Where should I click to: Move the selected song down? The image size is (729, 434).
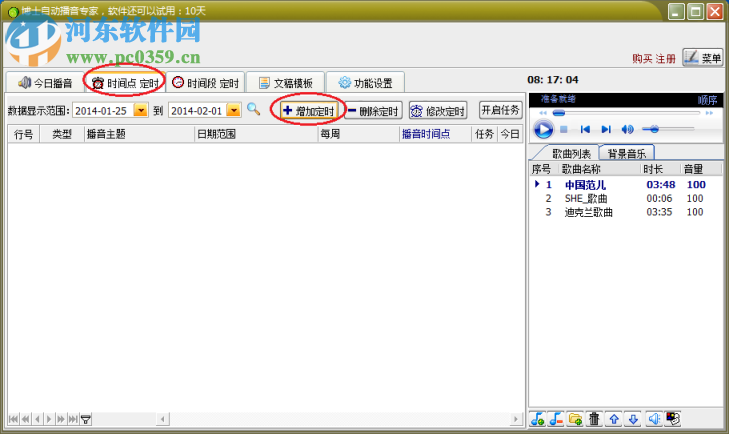[x=633, y=419]
